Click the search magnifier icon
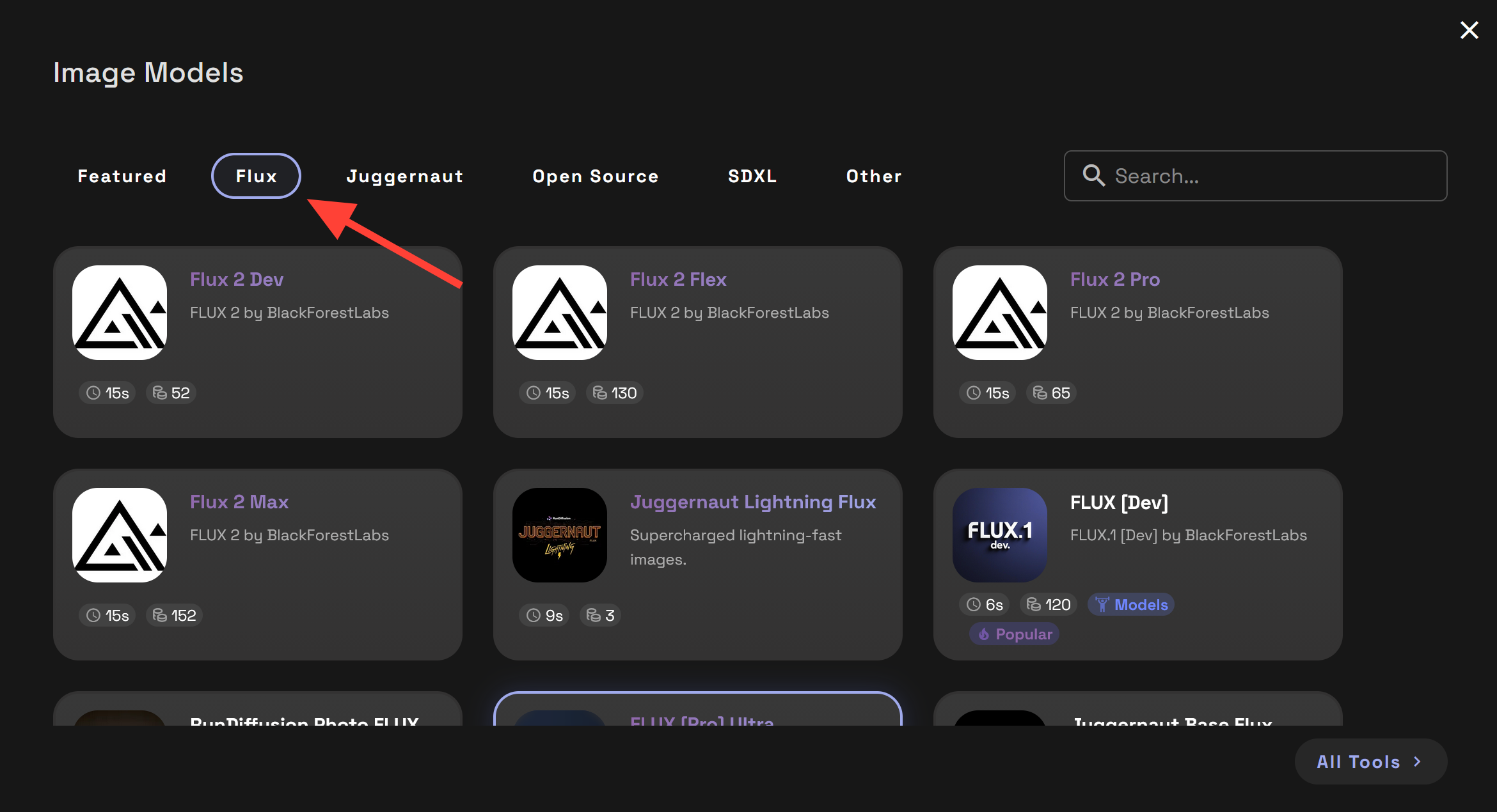The image size is (1497, 812). click(1093, 176)
